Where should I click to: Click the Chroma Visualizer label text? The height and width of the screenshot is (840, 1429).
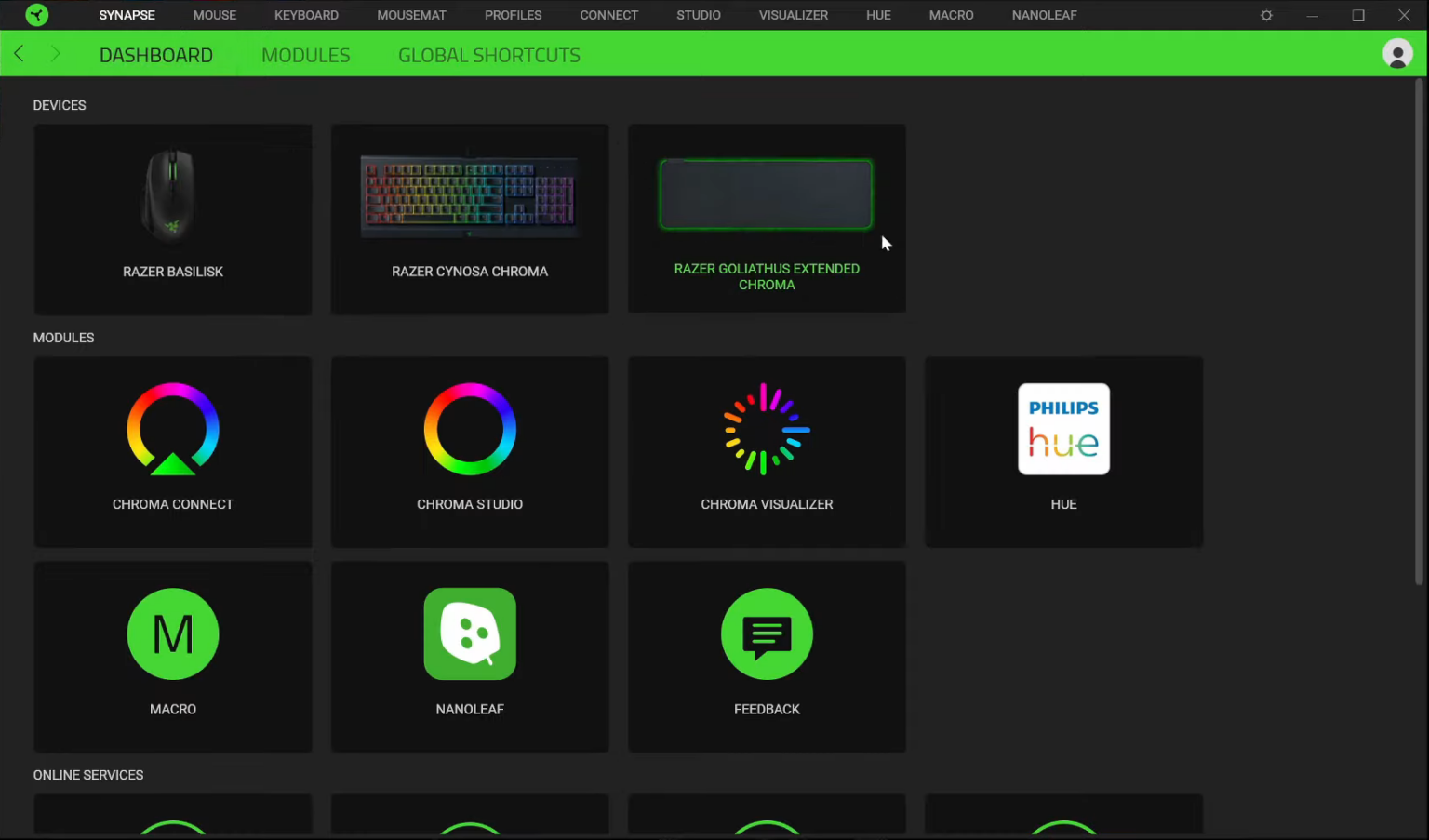click(x=767, y=504)
